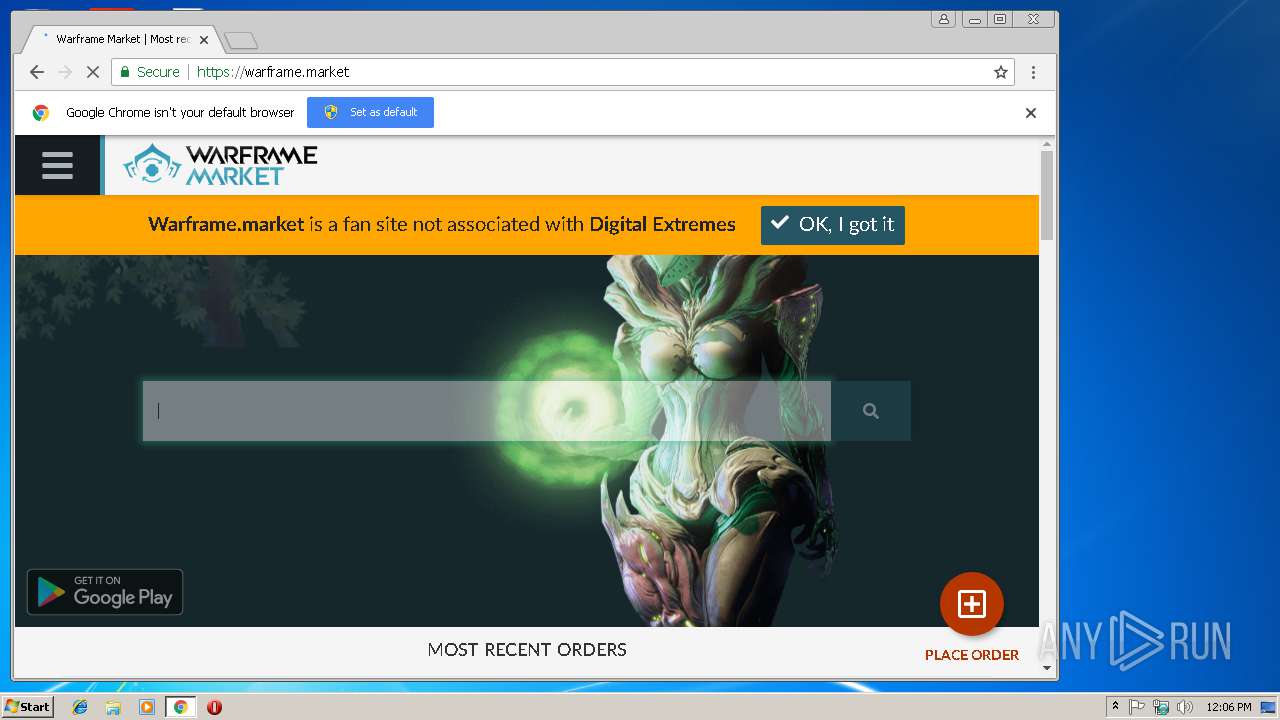
Task: Click page scrollbar up arrow
Action: 1047,144
